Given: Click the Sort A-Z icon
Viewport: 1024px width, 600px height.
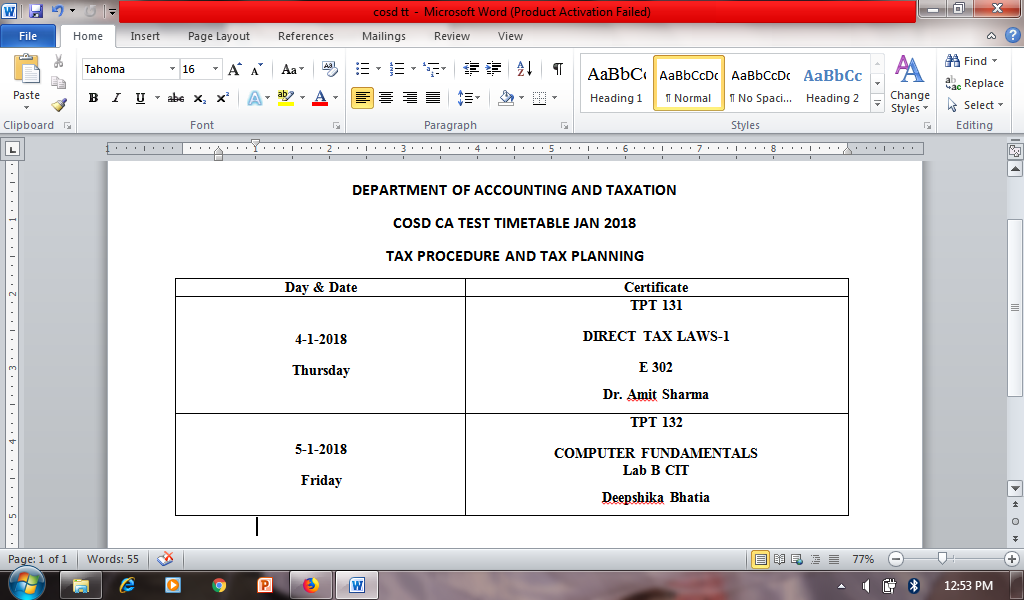Looking at the screenshot, I should [525, 69].
